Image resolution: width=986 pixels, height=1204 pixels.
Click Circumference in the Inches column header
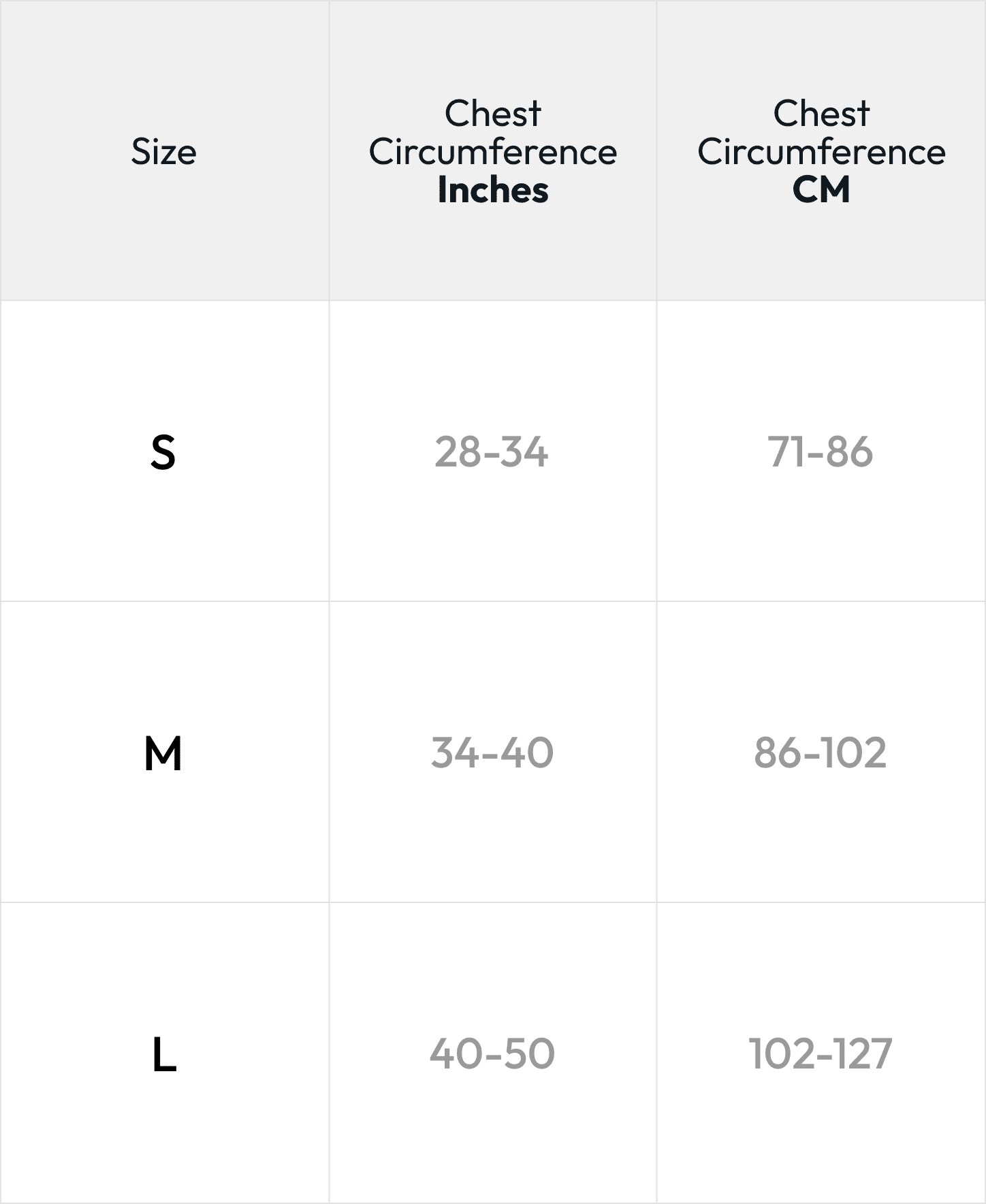[492, 151]
